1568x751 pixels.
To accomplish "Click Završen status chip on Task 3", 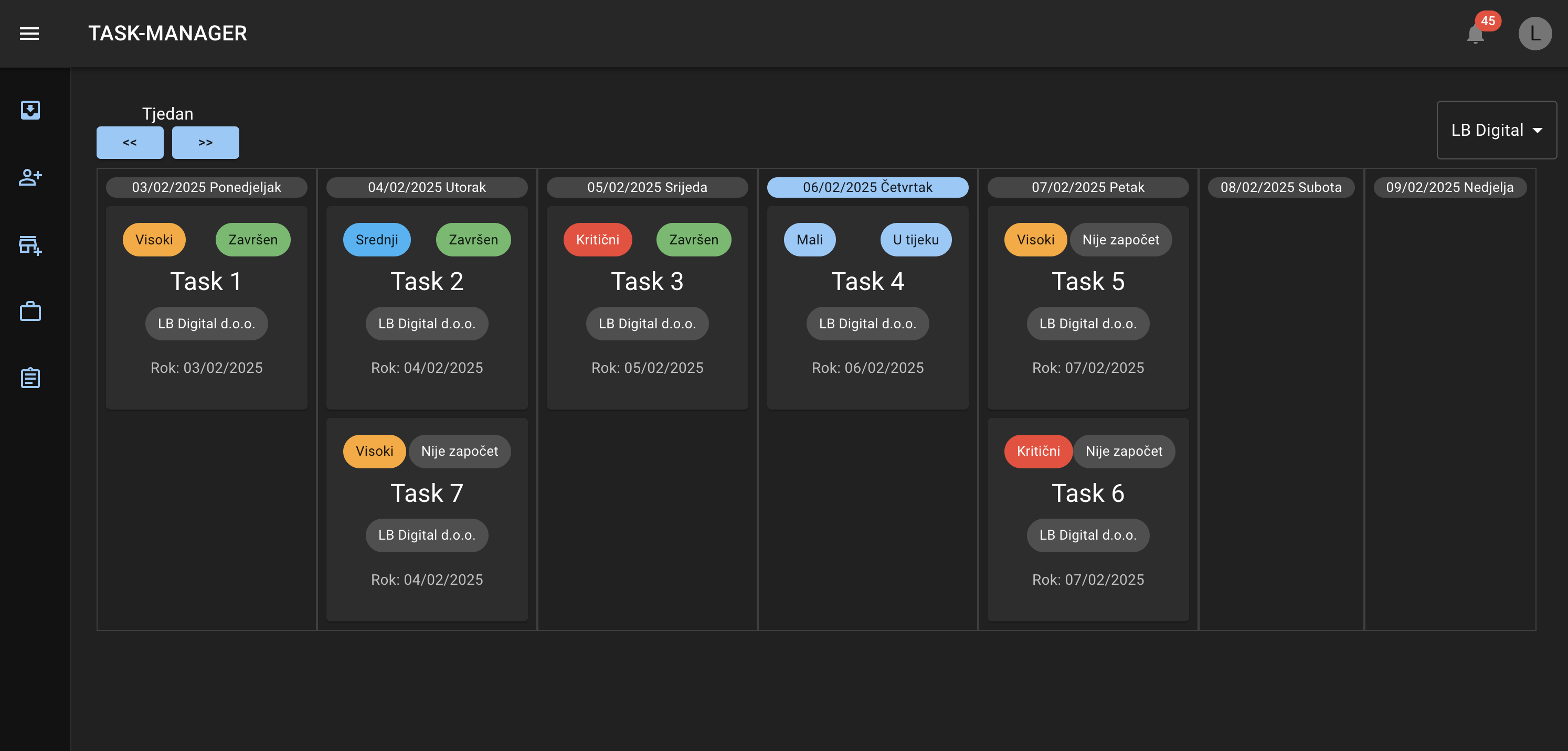I will [693, 240].
